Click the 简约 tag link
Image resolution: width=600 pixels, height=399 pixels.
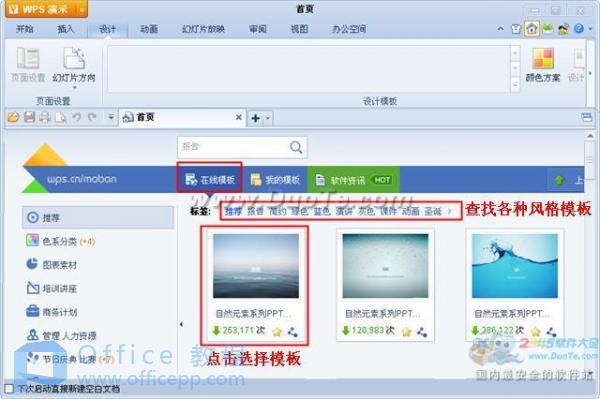[x=277, y=211]
